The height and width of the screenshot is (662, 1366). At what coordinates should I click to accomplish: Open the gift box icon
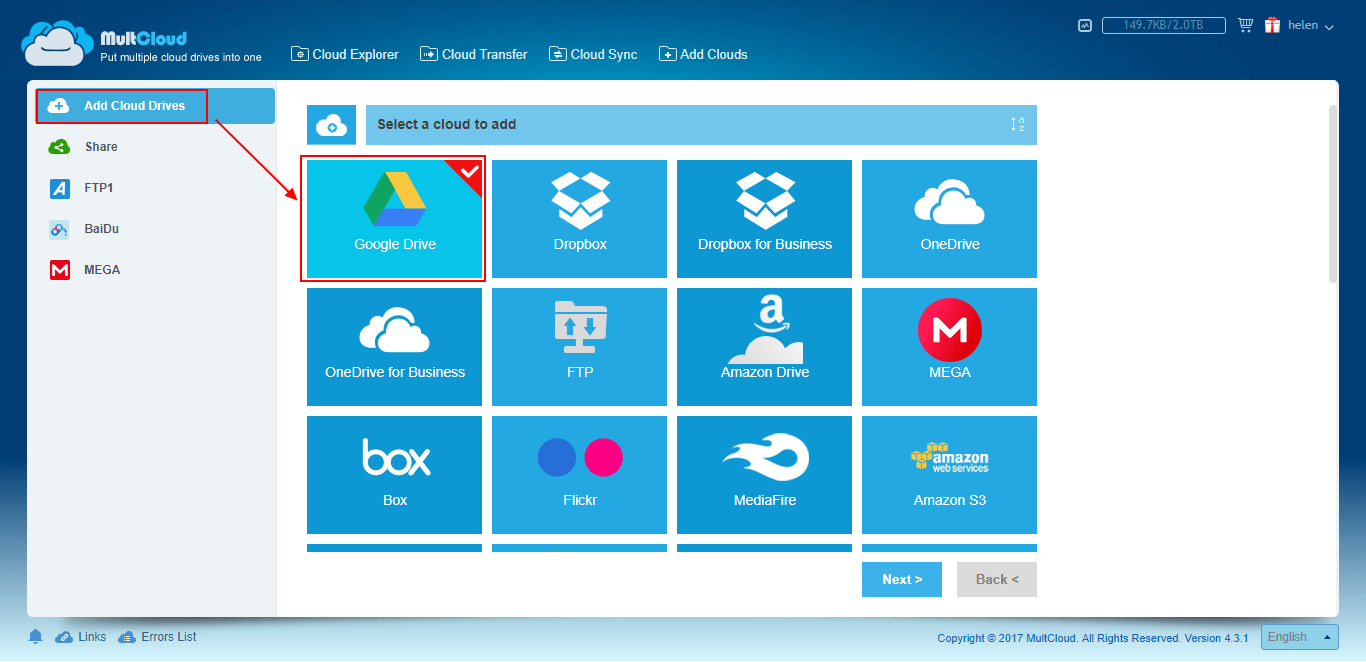[1273, 25]
